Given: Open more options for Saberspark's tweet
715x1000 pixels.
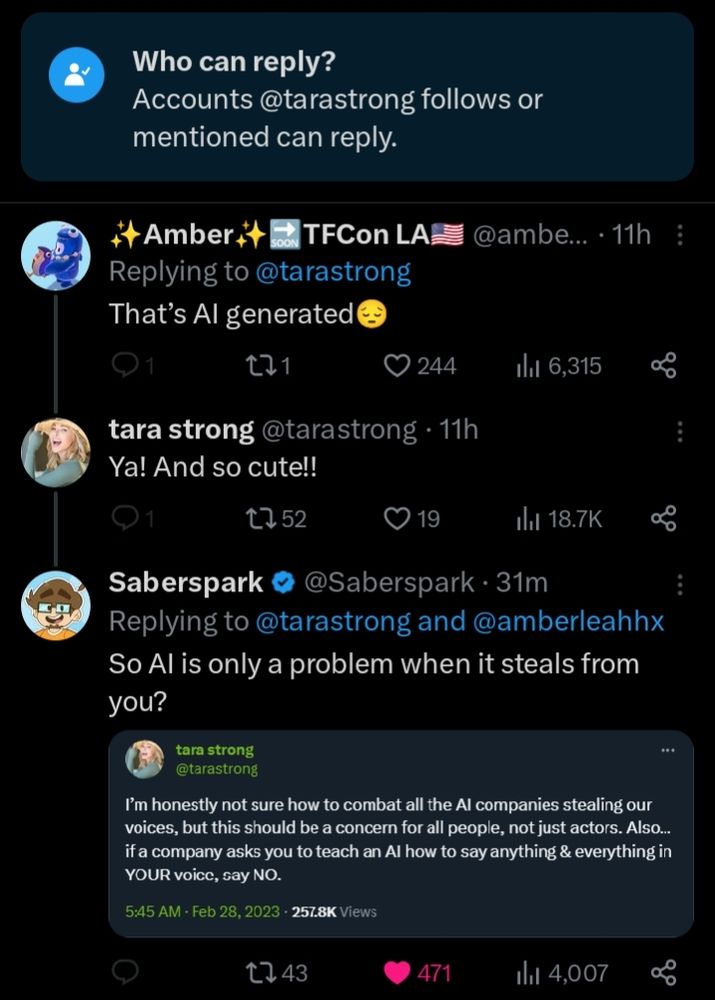Looking at the screenshot, I should coord(680,583).
